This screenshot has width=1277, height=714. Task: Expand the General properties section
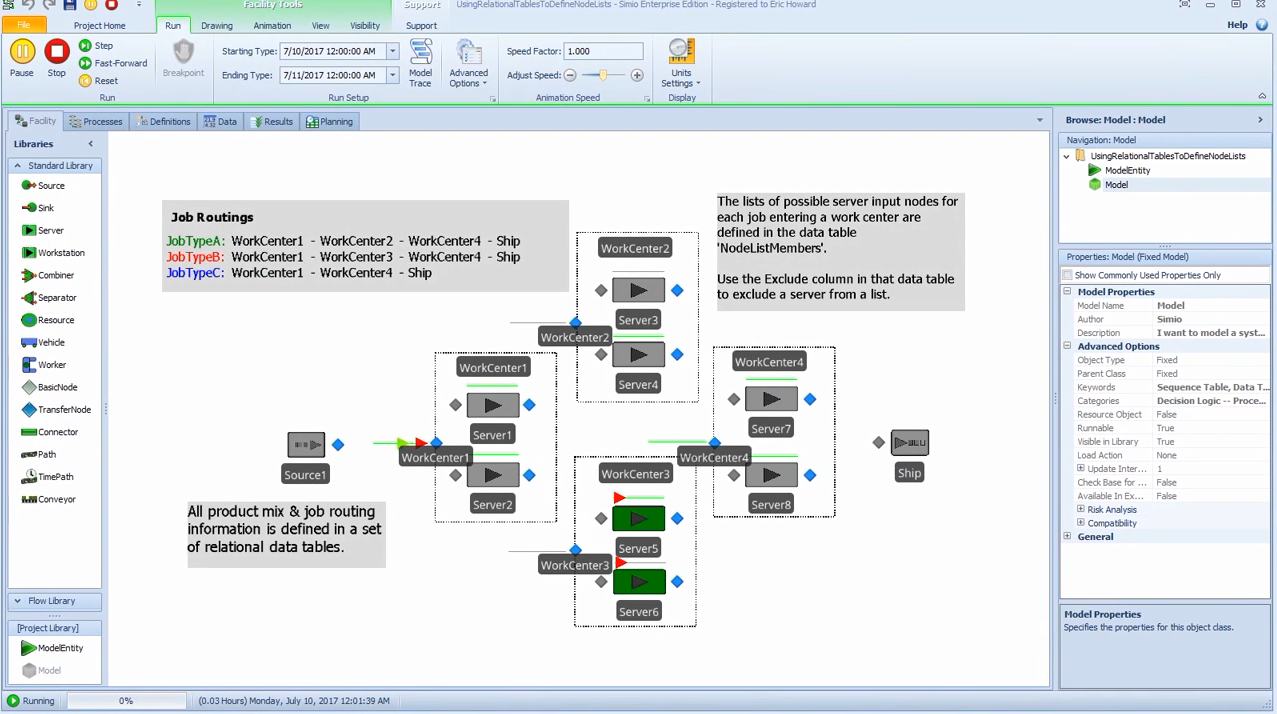point(1068,537)
